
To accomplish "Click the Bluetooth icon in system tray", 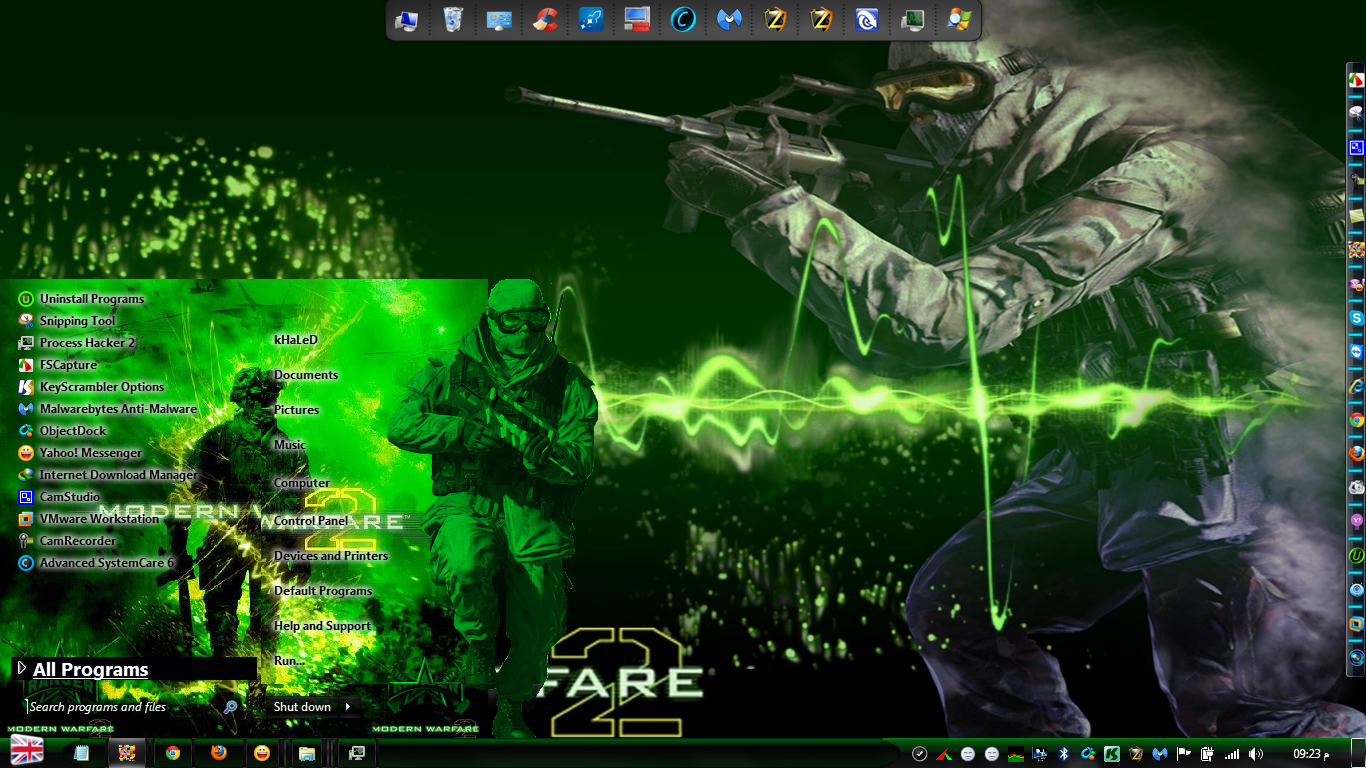I will pos(1064,754).
